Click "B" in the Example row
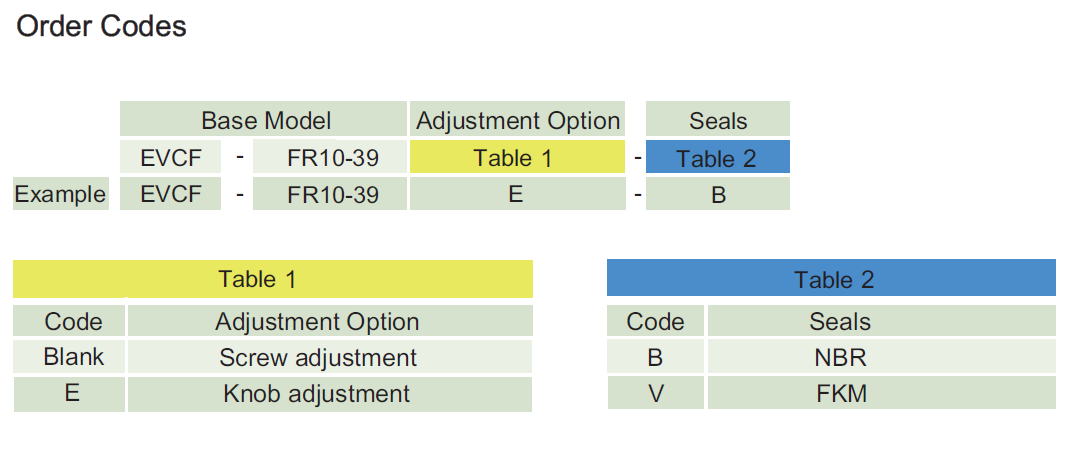The image size is (1065, 459). pyautogui.click(x=718, y=194)
